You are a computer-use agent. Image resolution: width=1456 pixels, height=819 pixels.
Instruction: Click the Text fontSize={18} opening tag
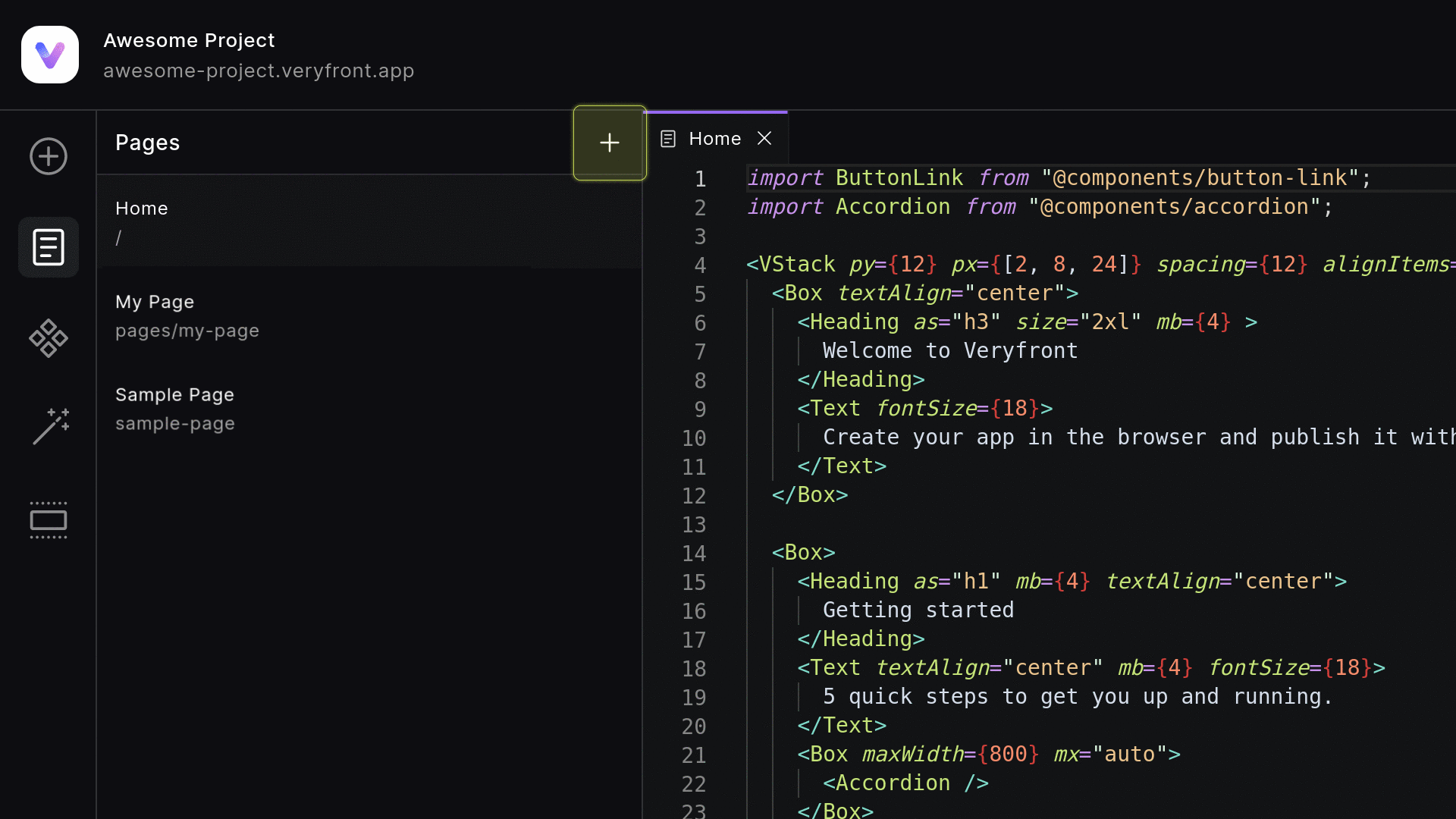[925, 408]
